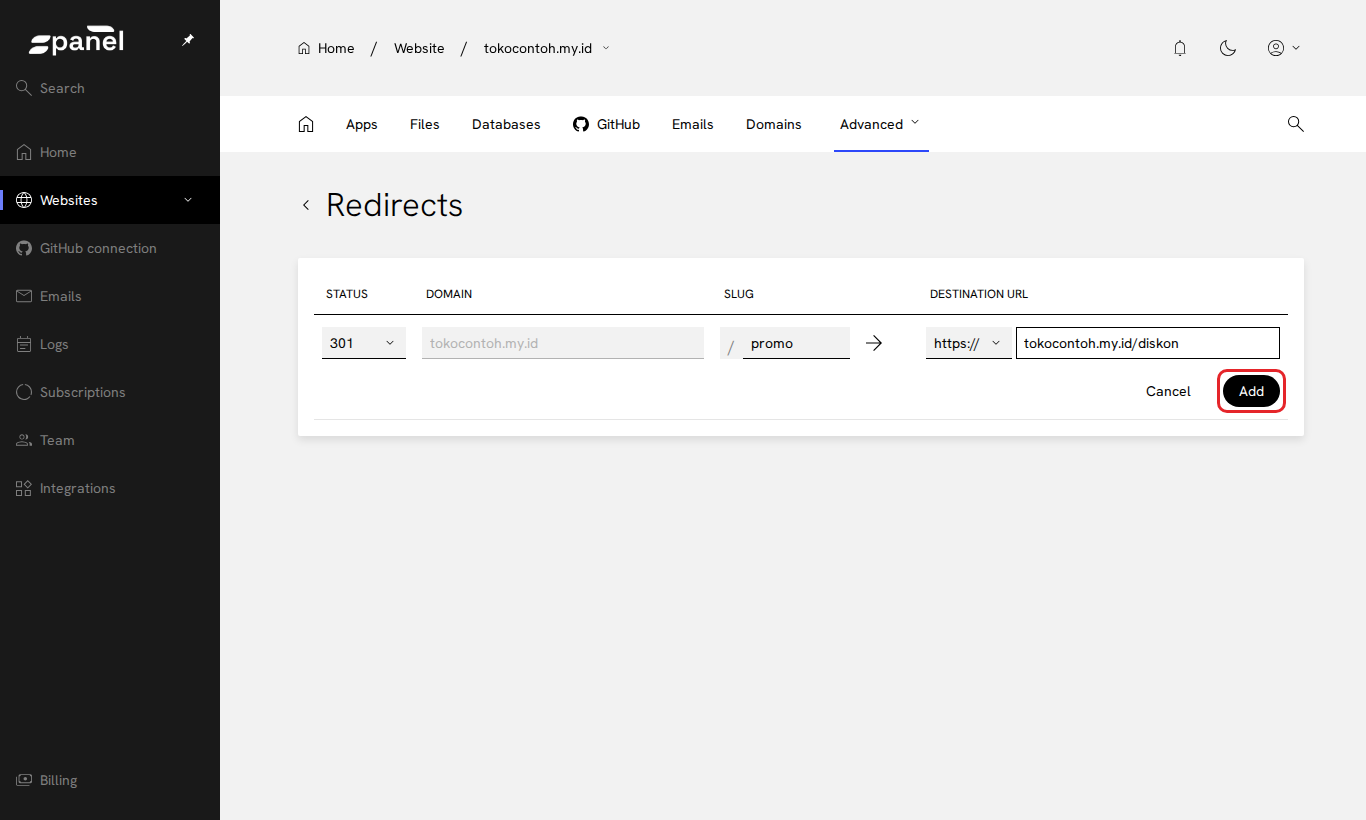Switch to the Apps tab
This screenshot has height=820, width=1366.
[x=362, y=124]
